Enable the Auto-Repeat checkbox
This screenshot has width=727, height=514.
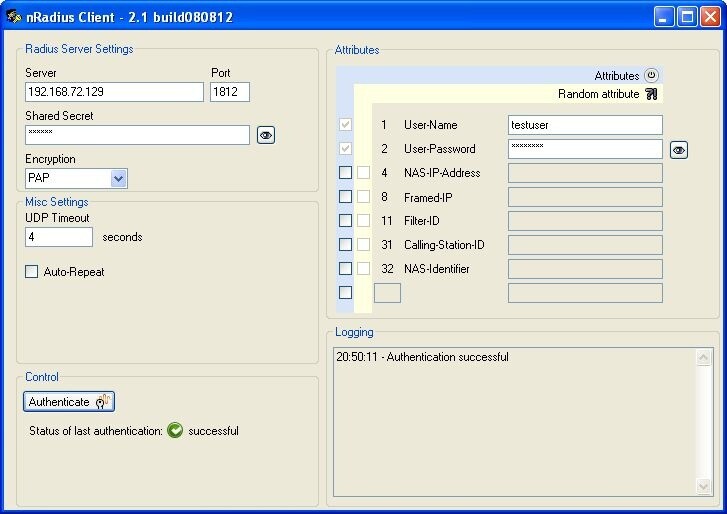pyautogui.click(x=32, y=272)
